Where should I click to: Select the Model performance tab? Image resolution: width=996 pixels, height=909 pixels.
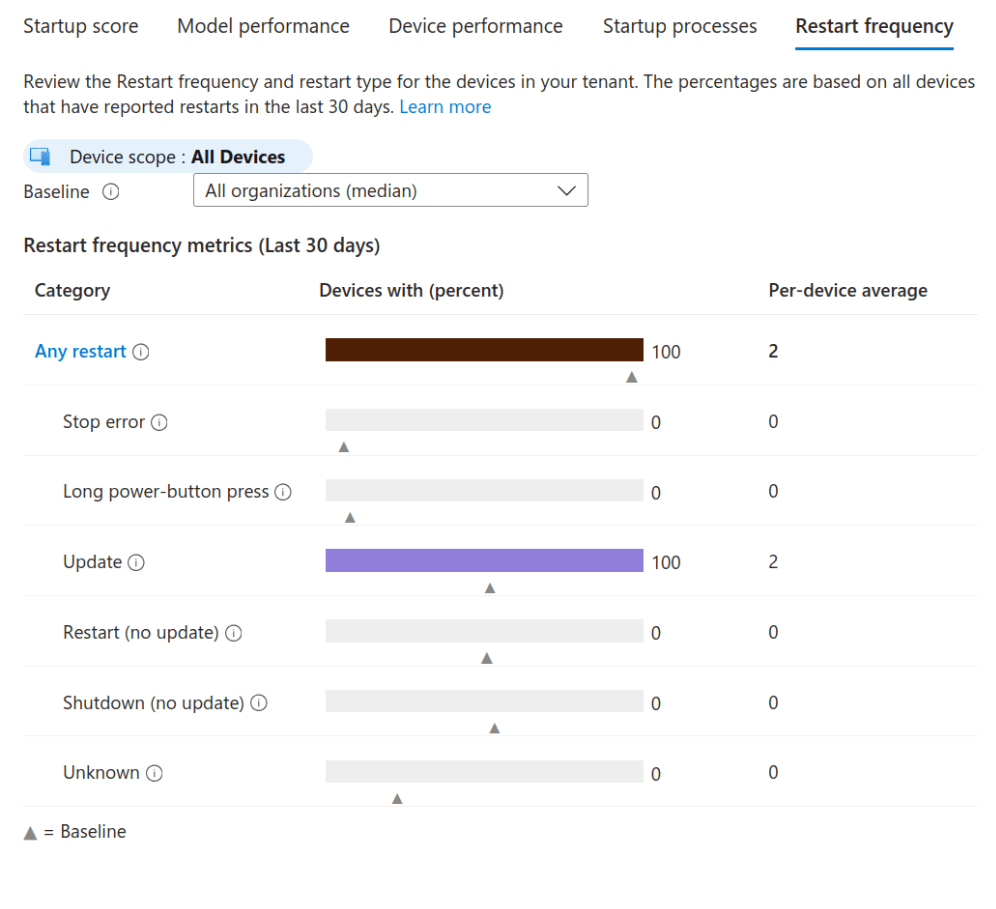[x=262, y=26]
